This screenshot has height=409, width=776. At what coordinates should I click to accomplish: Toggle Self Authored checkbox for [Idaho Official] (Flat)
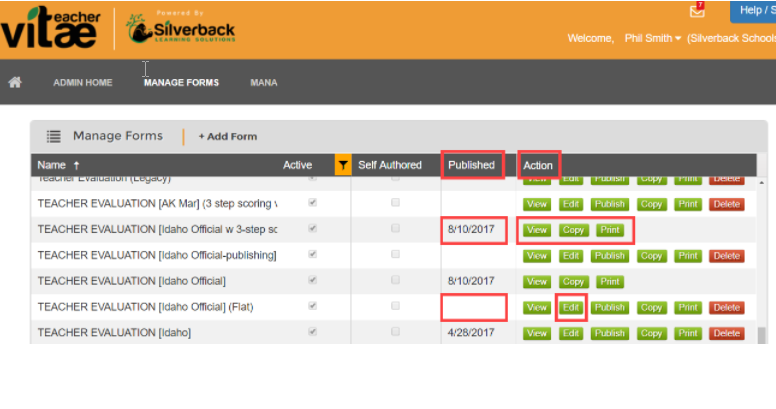[x=395, y=306]
